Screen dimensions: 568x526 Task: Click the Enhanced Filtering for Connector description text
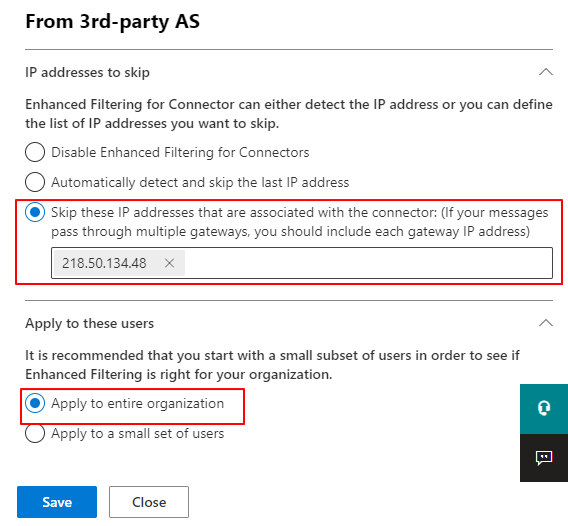(x=289, y=114)
